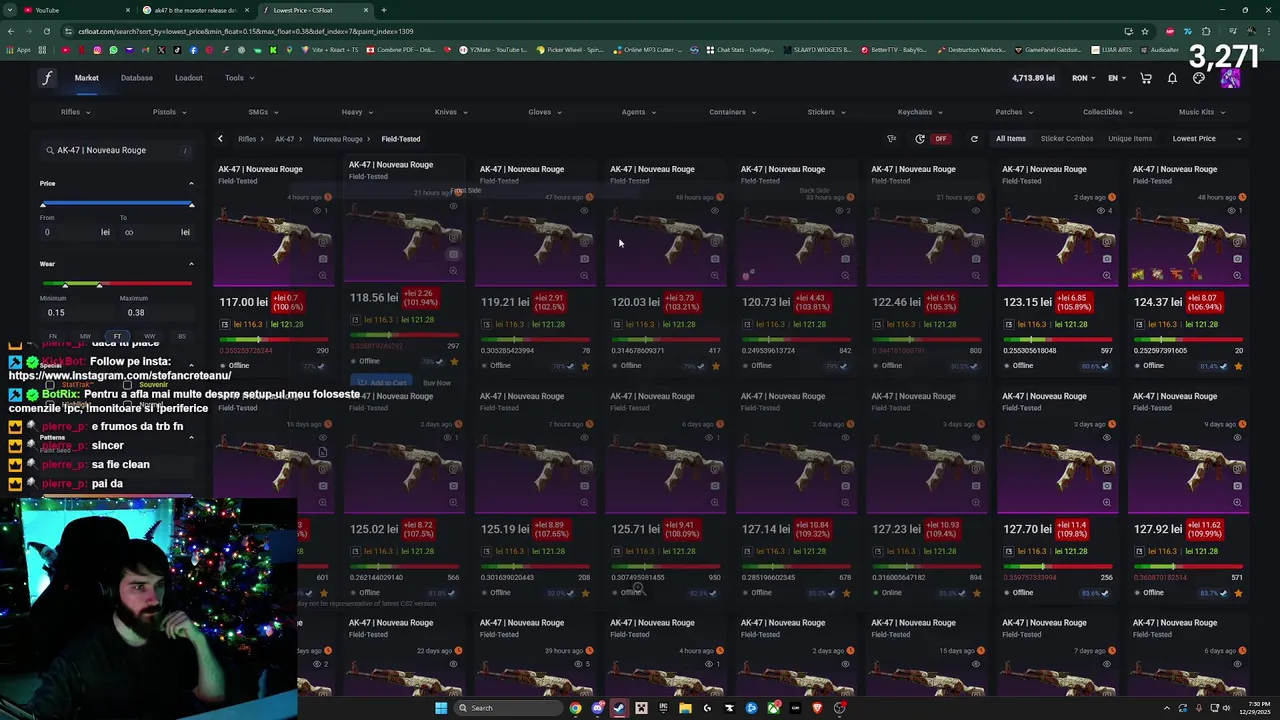Viewport: 1280px width, 720px height.
Task: Select the BS wear preset
Action: pyautogui.click(x=181, y=336)
